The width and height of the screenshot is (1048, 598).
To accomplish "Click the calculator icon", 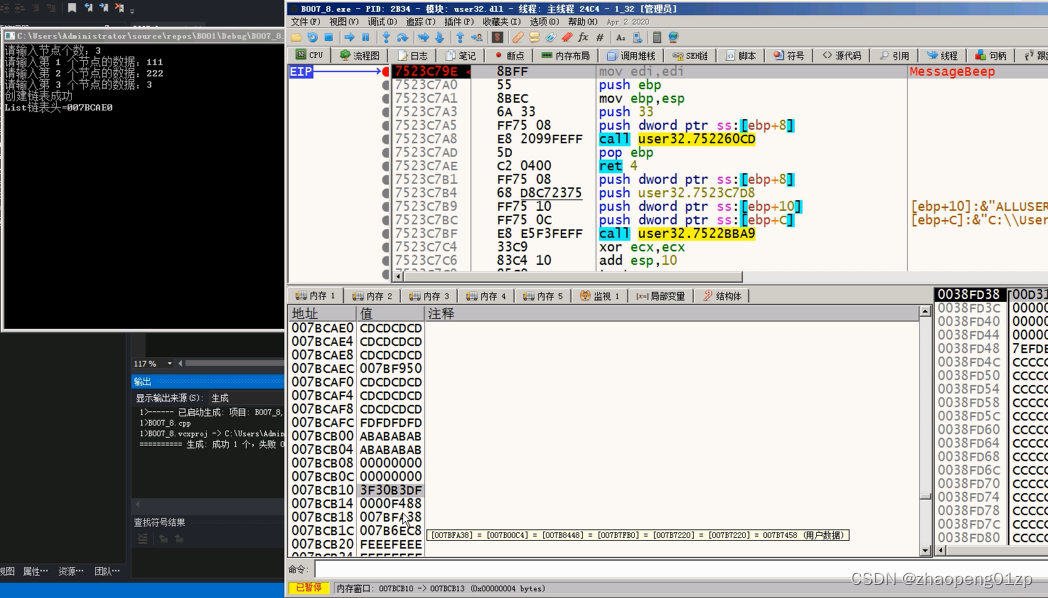I will (657, 37).
